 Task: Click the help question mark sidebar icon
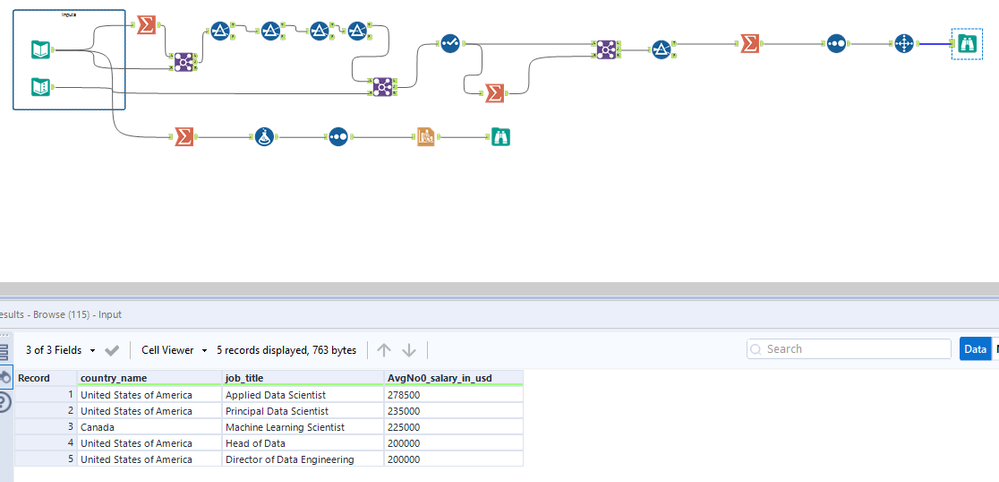(4, 402)
